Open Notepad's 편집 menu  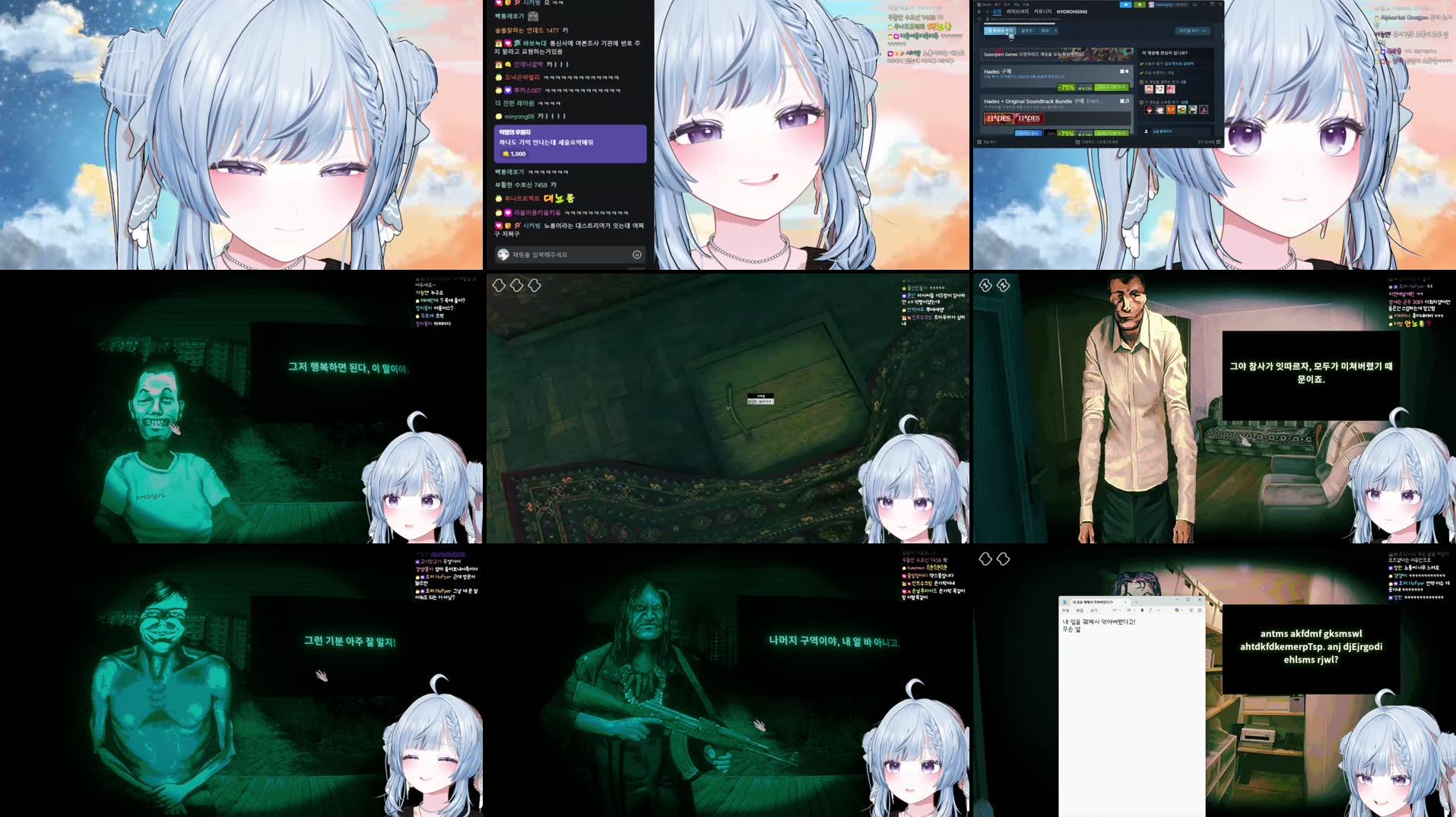point(1080,610)
